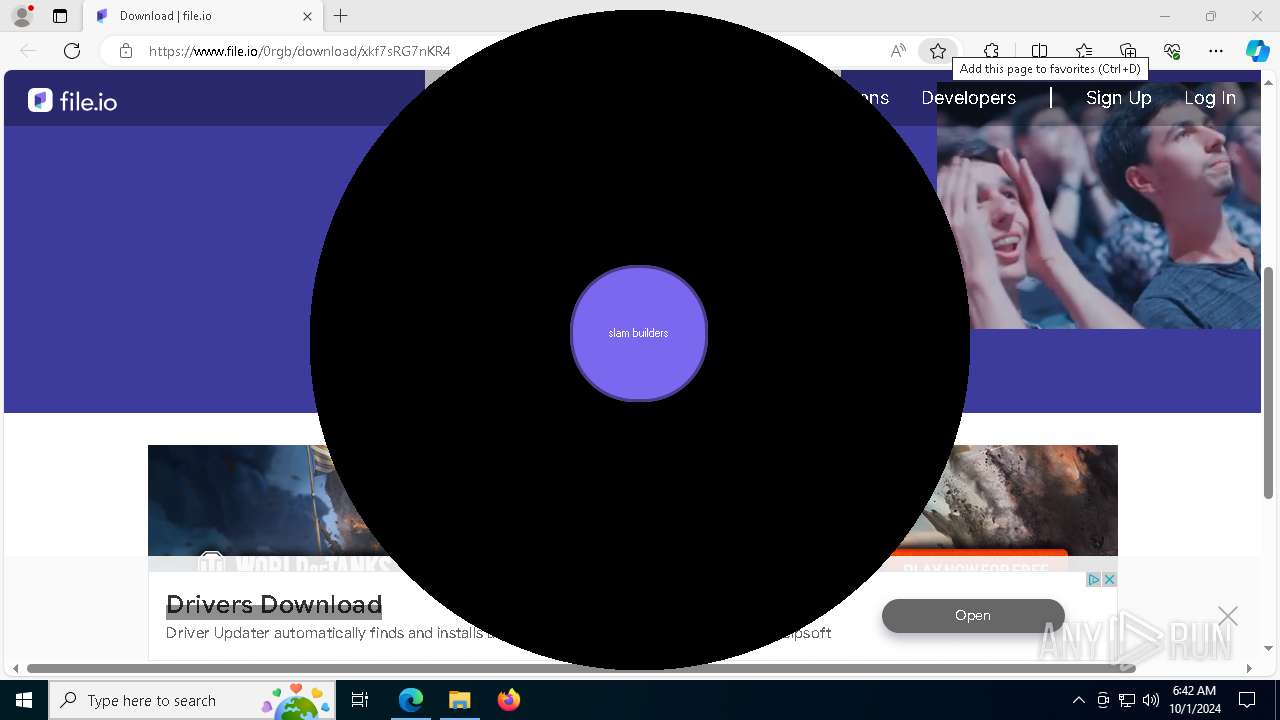Open the browser Extensions icon
The height and width of the screenshot is (720, 1280).
pos(991,51)
